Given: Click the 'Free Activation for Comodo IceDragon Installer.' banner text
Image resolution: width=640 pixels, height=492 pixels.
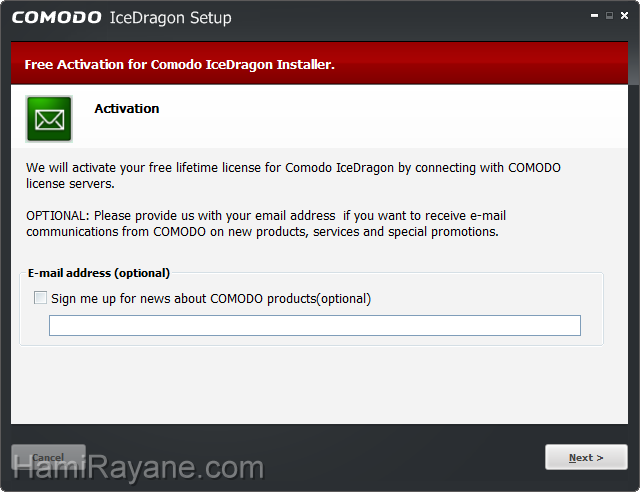Looking at the screenshot, I should [180, 65].
